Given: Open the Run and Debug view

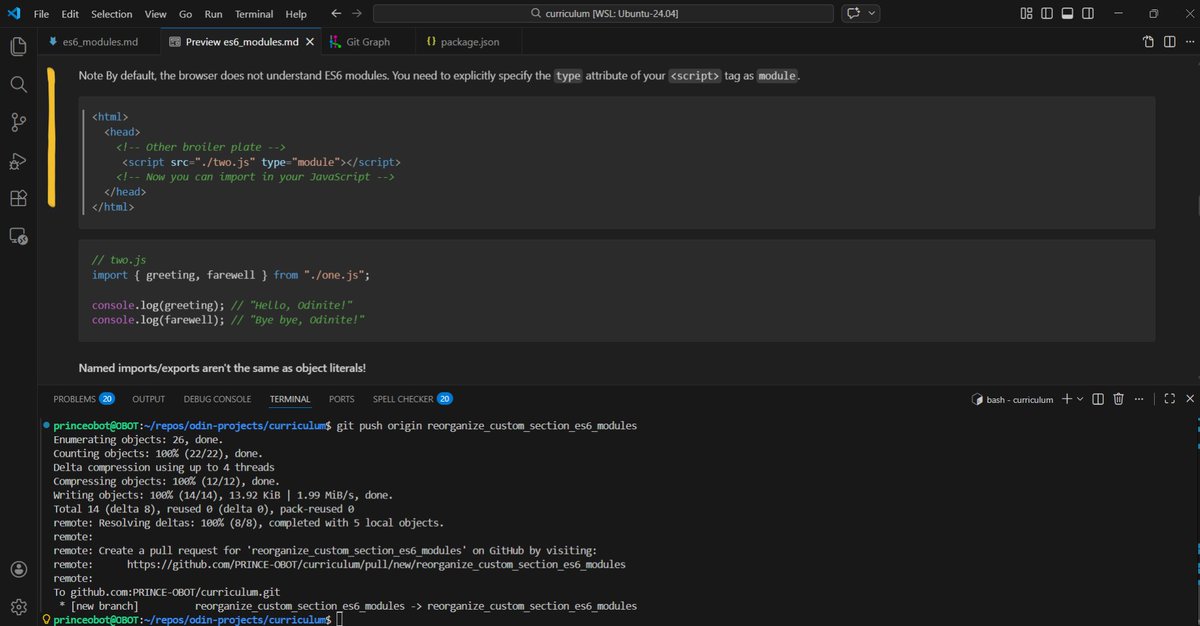Looking at the screenshot, I should [x=17, y=160].
